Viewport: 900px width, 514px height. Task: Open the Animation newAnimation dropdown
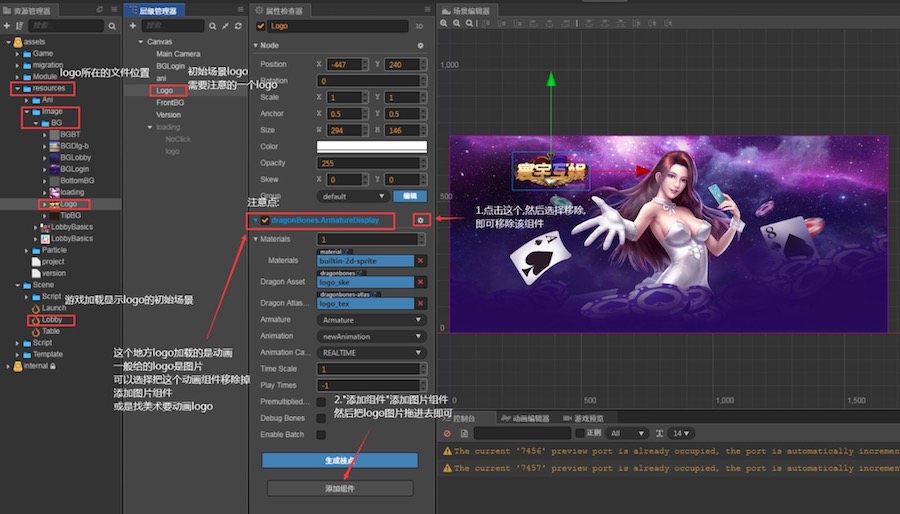pyautogui.click(x=371, y=337)
